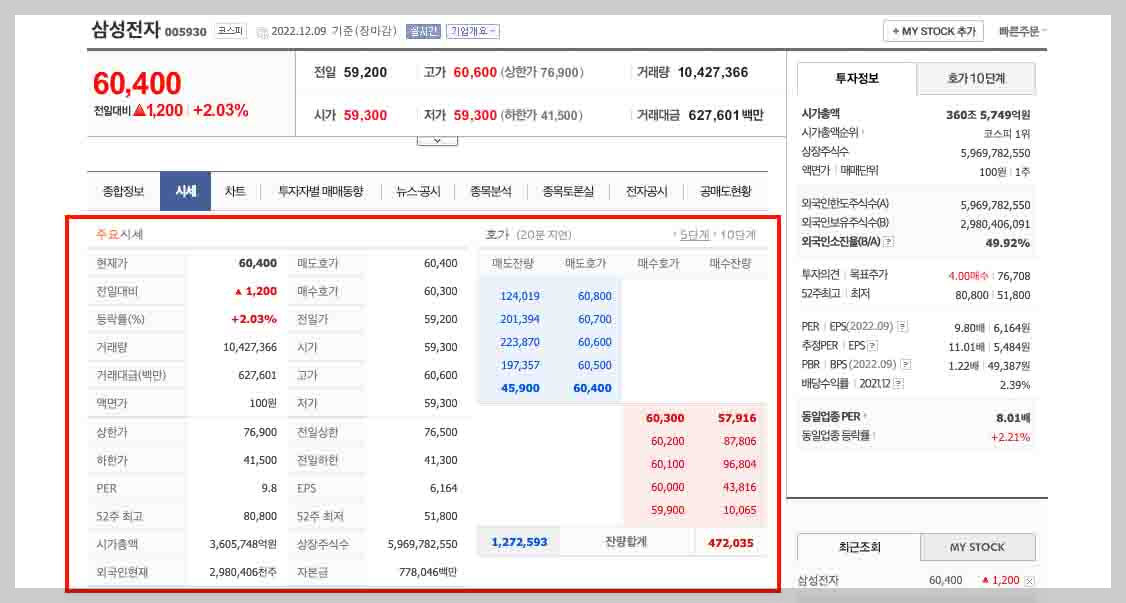Viewport: 1126px width, 603px height.
Task: Click the 52주 최고 value 80,800
Action: (x=260, y=516)
